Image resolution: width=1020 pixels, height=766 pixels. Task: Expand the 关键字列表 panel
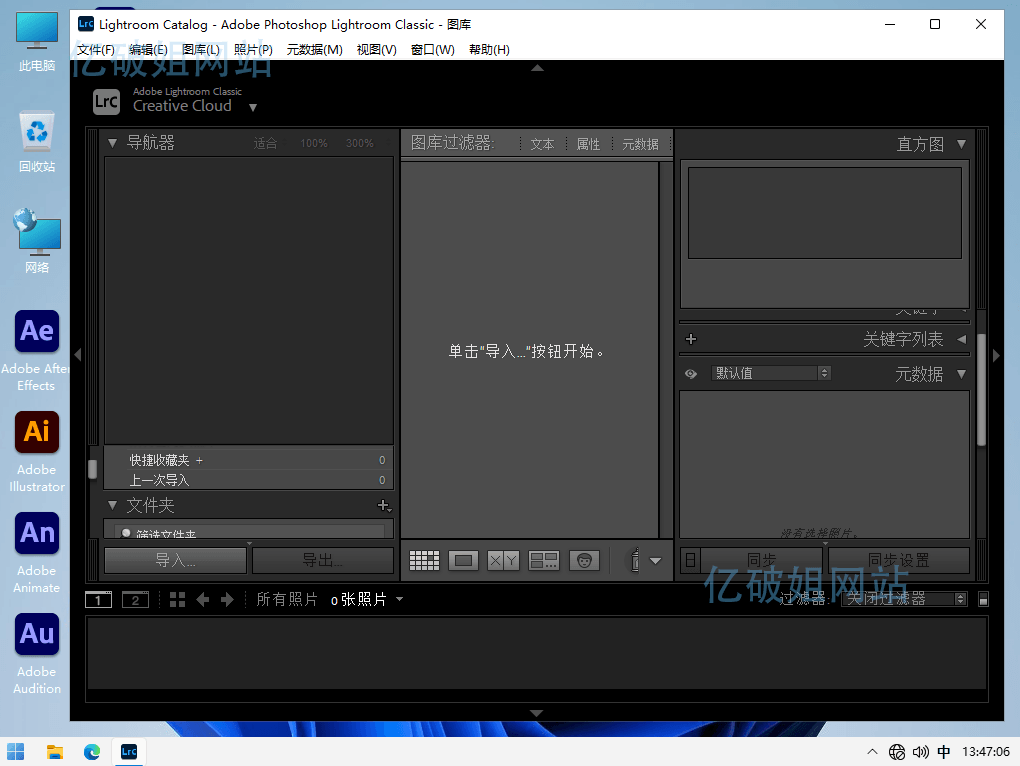pyautogui.click(x=961, y=339)
